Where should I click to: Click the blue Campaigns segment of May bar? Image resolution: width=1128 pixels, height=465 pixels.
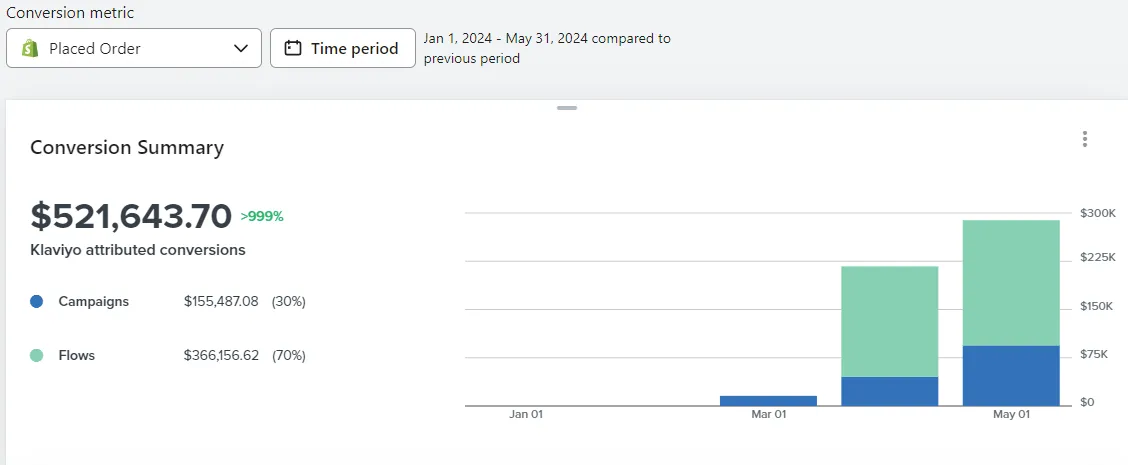(1010, 375)
